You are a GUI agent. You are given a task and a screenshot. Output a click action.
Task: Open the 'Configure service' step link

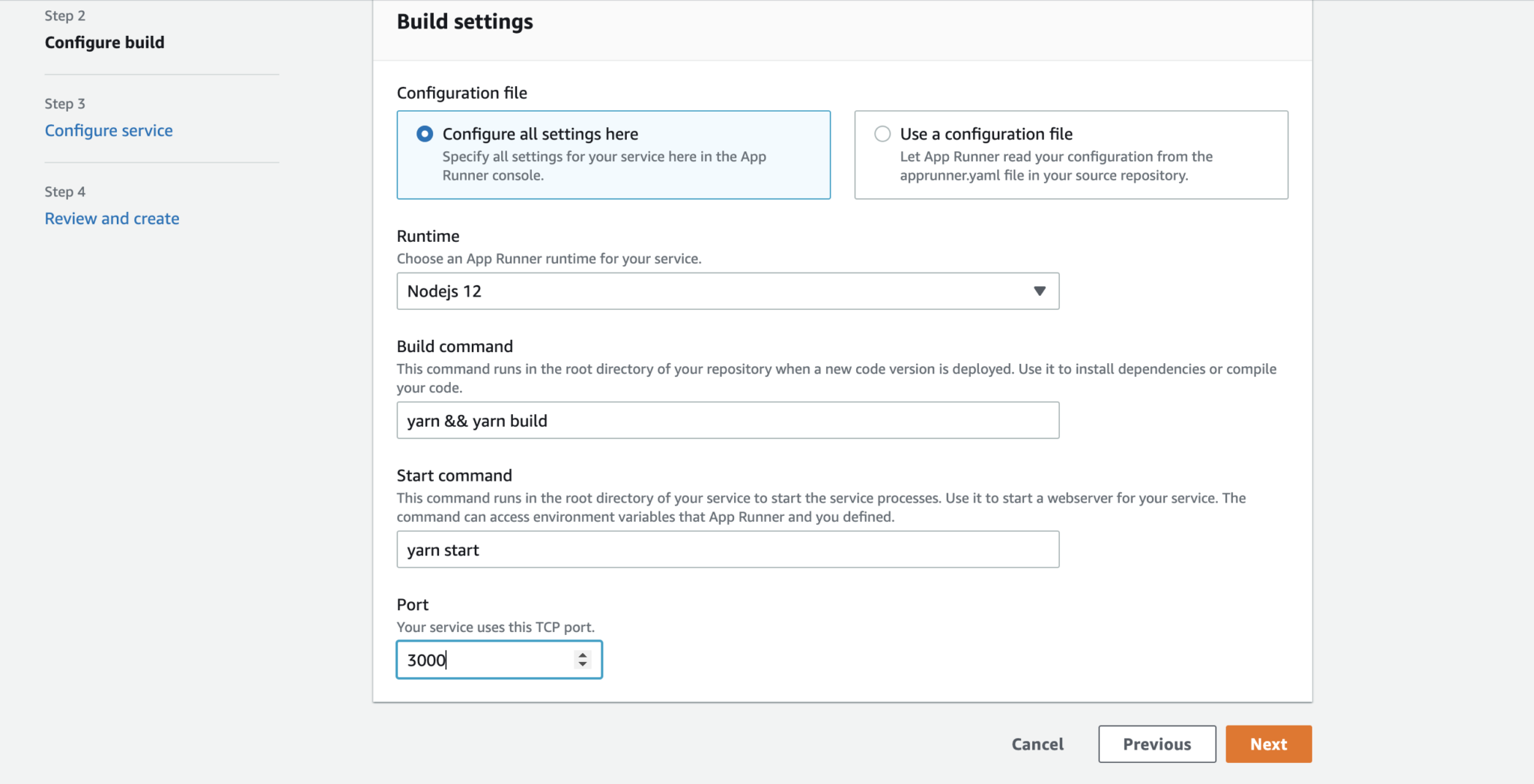109,130
